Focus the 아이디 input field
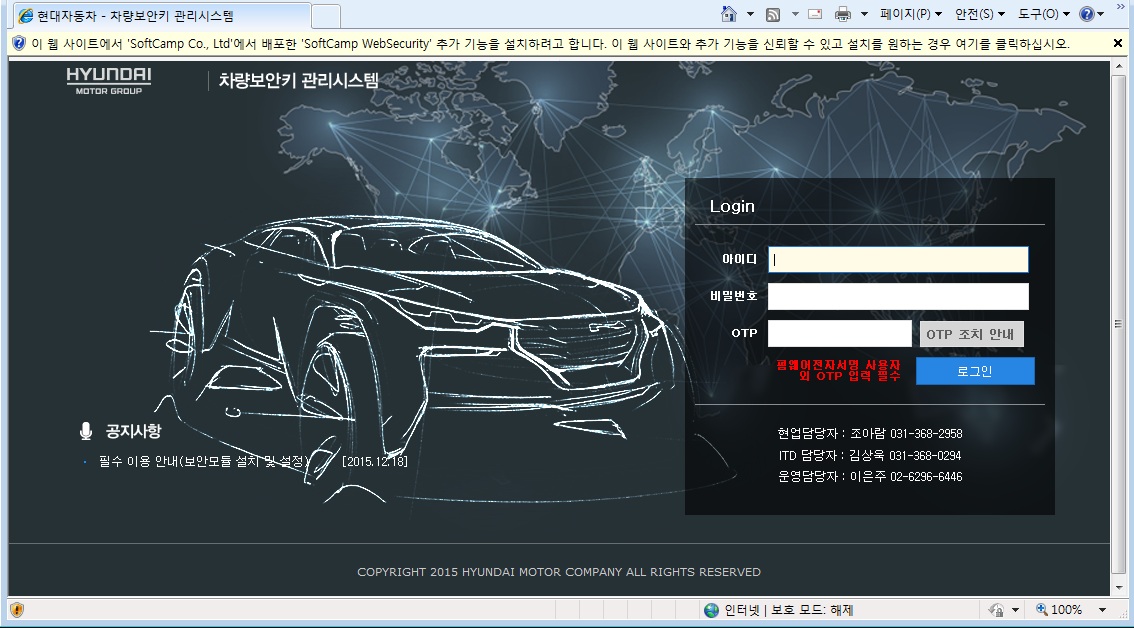The width and height of the screenshot is (1134, 628). coord(898,260)
